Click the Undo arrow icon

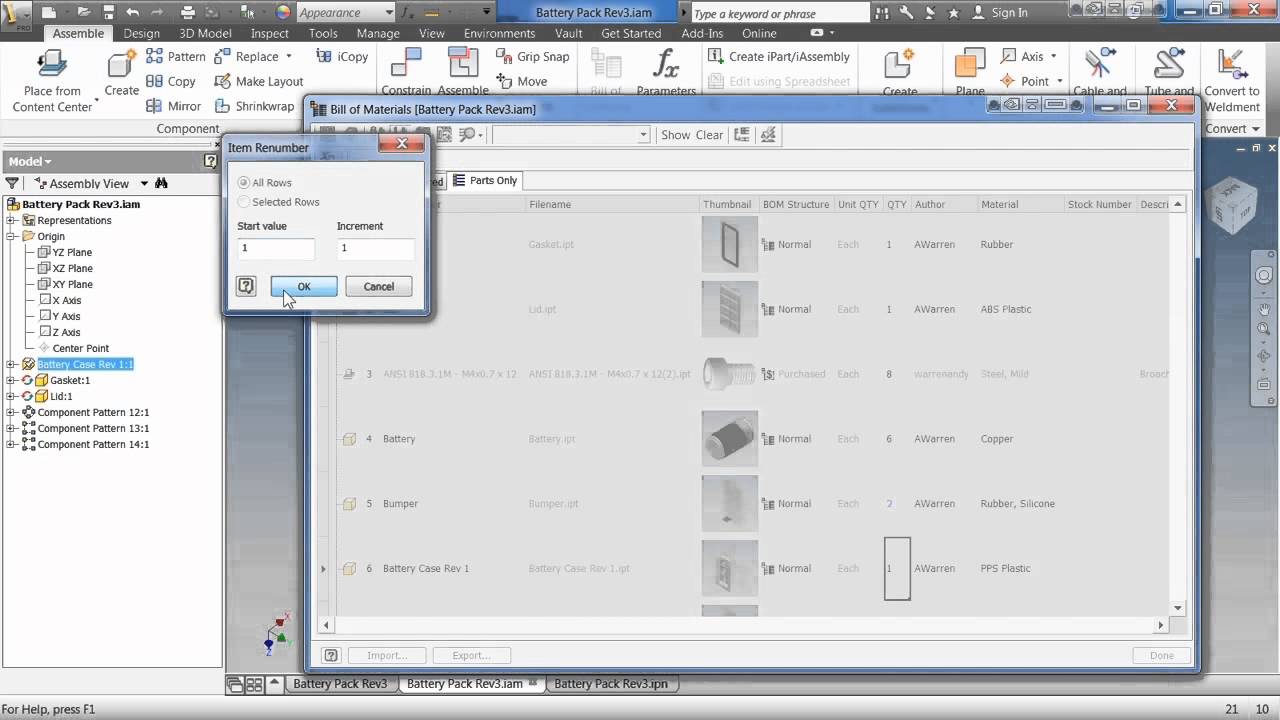[132, 12]
